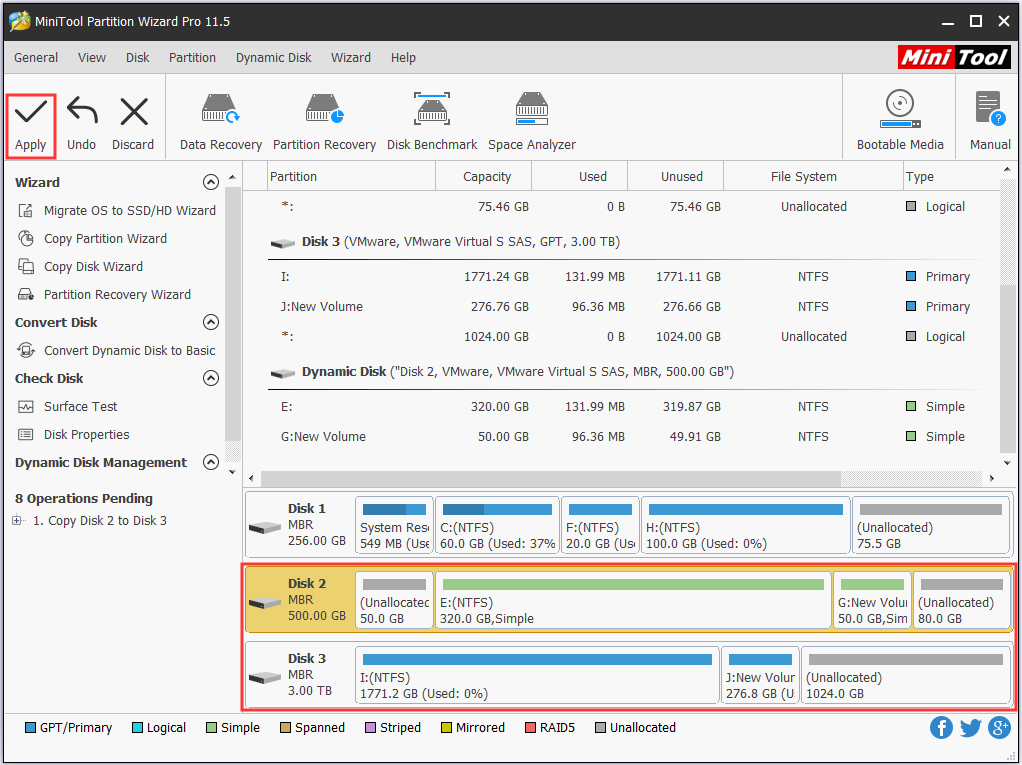Expand pending operation Copy Disk 2 to Disk 3
Screen dimensions: 1022x765
coord(16,521)
